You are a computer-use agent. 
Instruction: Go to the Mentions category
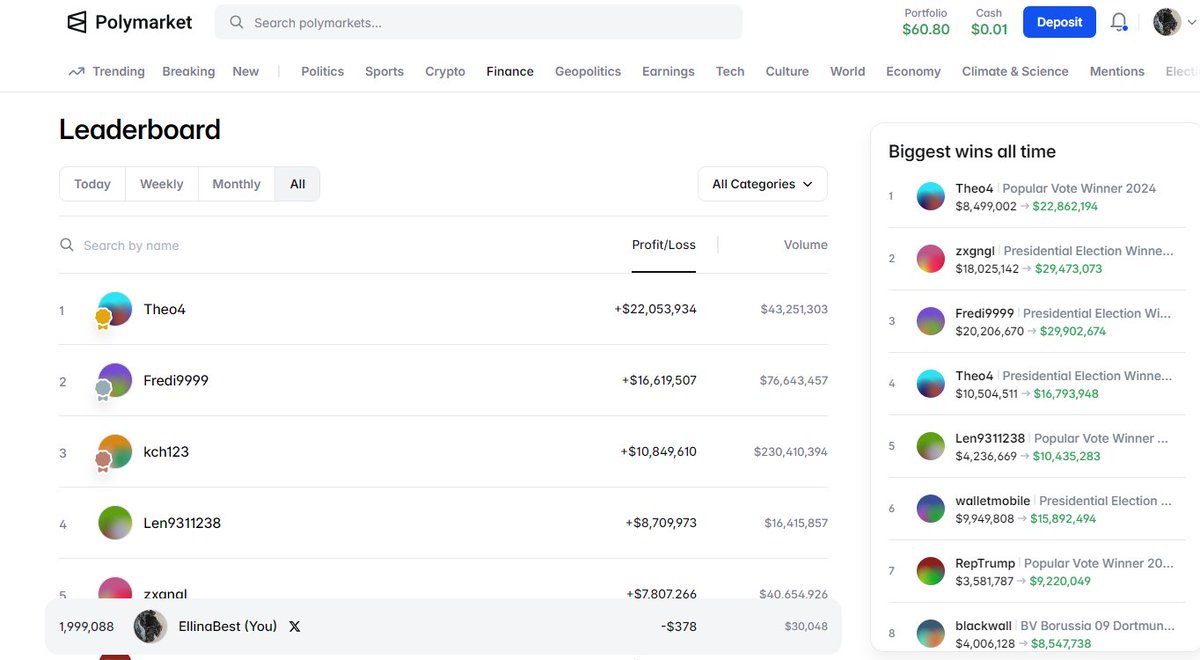coord(1117,71)
